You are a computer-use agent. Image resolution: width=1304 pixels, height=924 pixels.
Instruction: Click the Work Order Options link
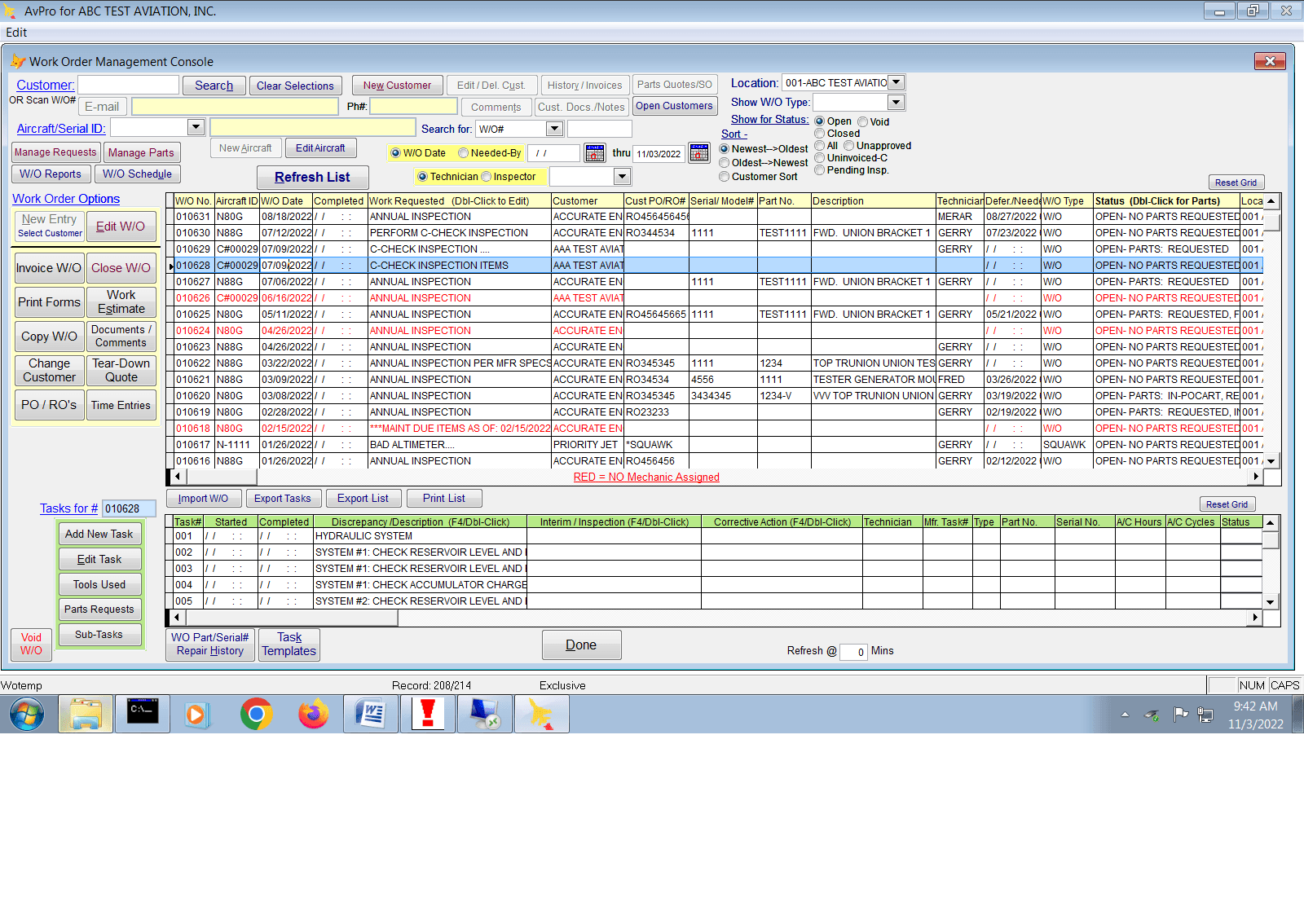[66, 199]
